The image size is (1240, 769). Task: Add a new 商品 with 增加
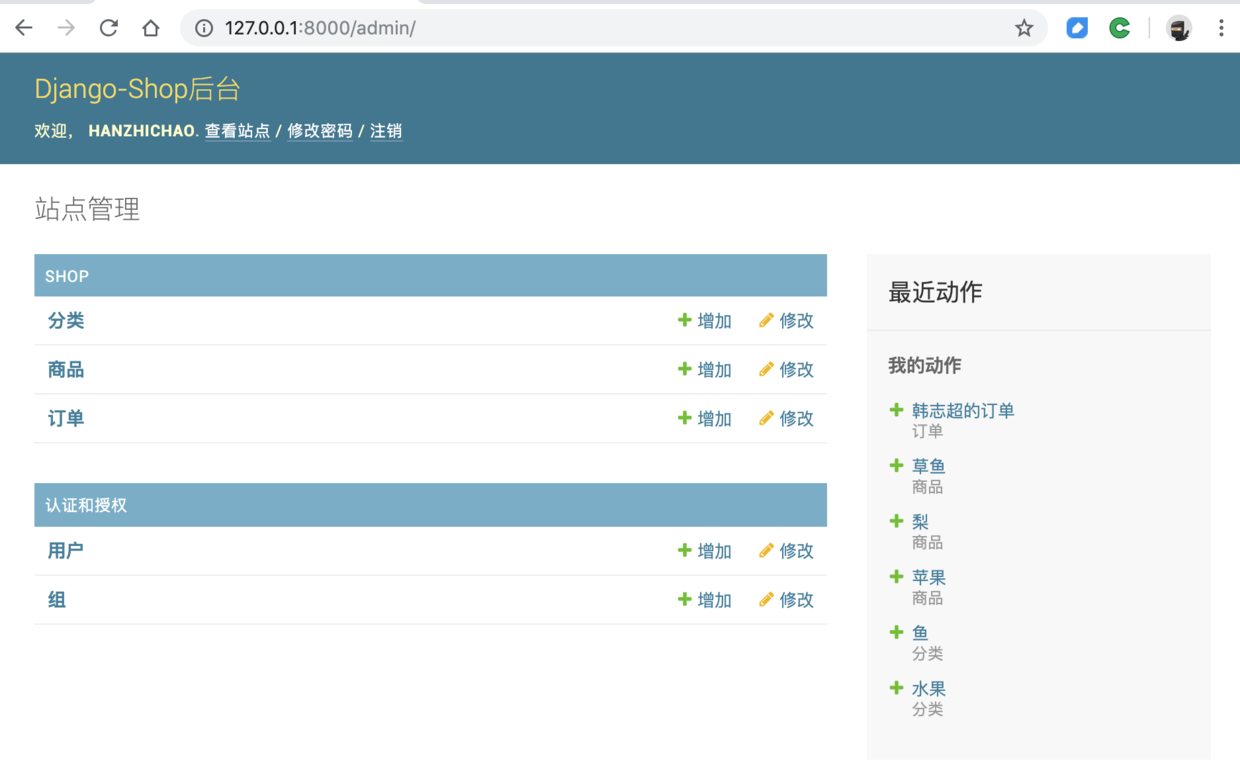click(705, 370)
